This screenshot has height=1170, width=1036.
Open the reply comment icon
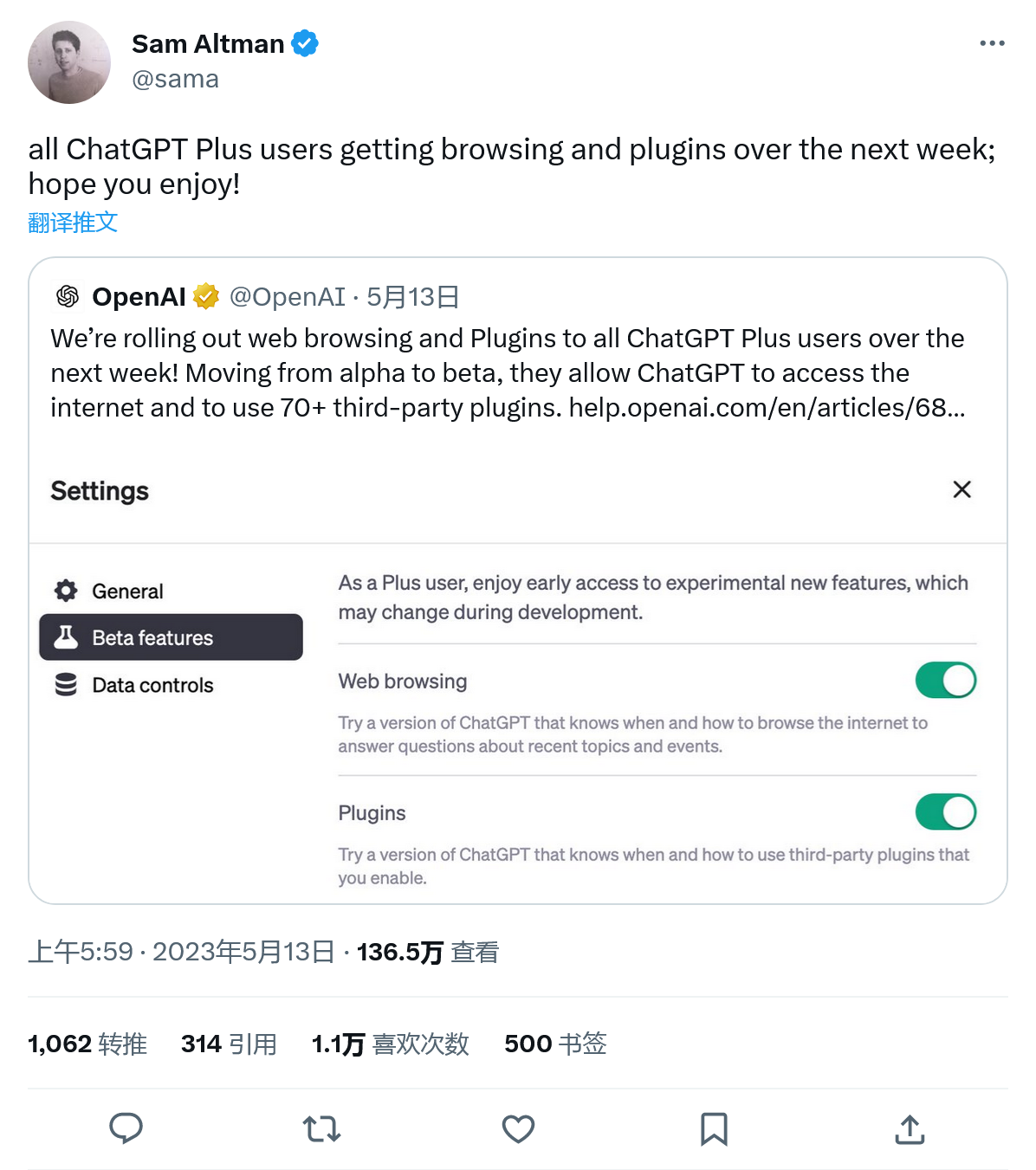coord(126,1129)
